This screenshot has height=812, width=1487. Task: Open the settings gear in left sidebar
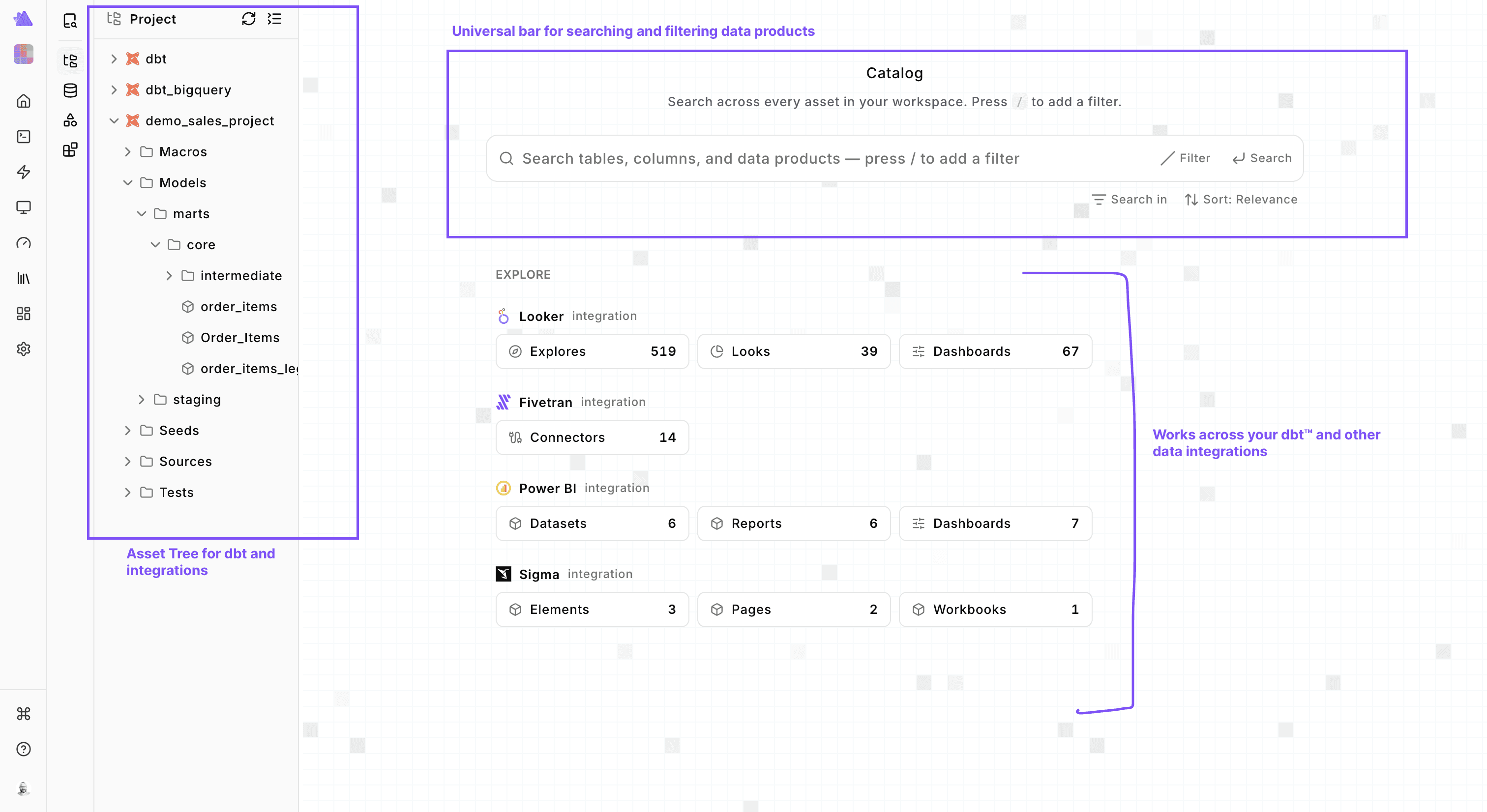pos(24,349)
